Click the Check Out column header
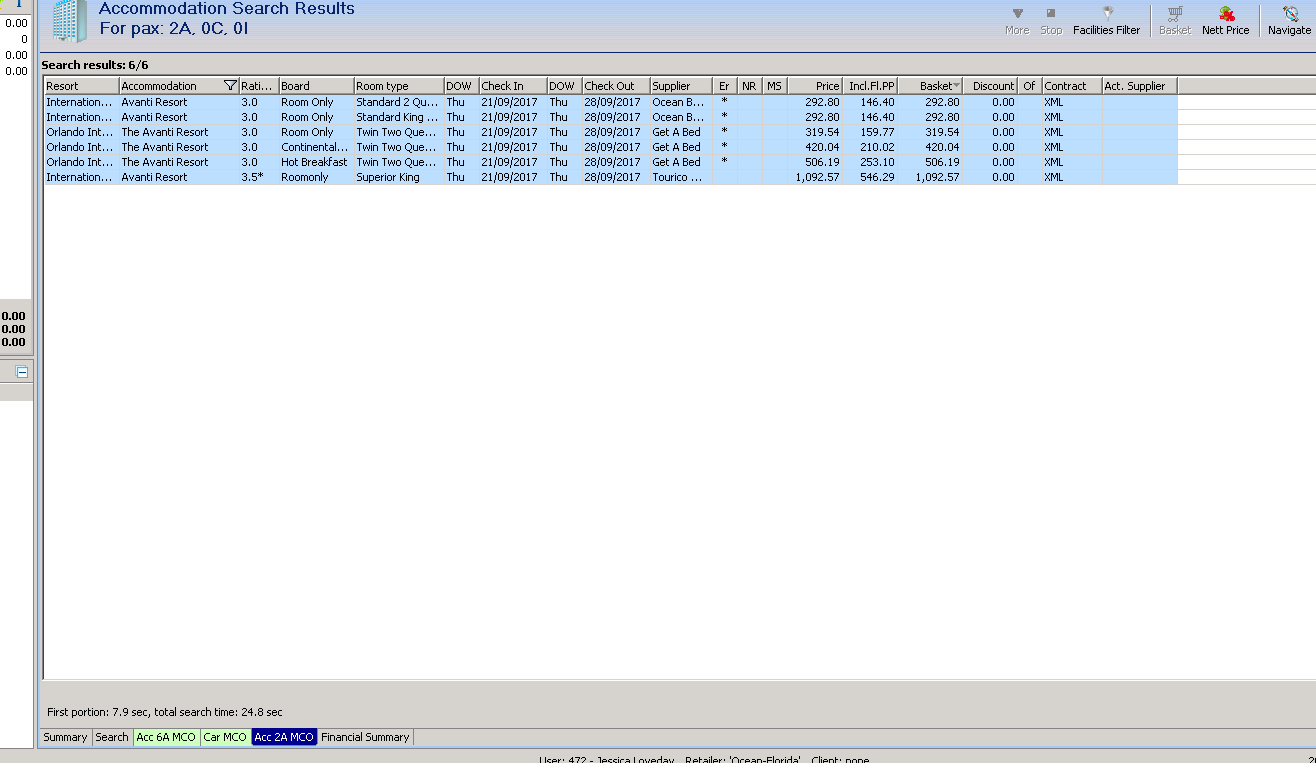The image size is (1316, 763). click(616, 86)
